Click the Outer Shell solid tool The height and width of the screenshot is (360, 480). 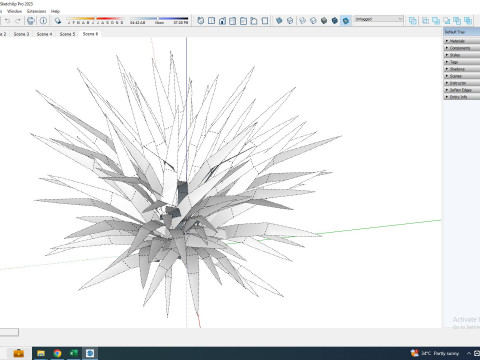point(413,21)
